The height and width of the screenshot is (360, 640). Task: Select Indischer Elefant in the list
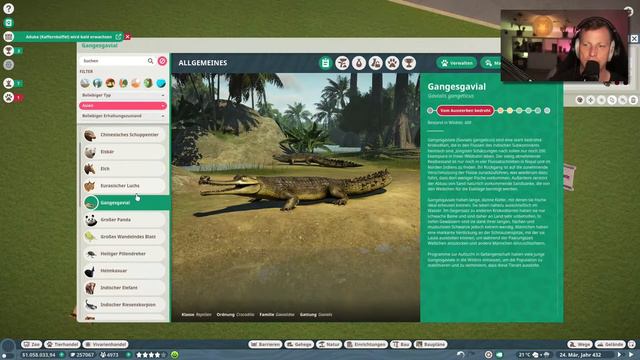[124, 288]
